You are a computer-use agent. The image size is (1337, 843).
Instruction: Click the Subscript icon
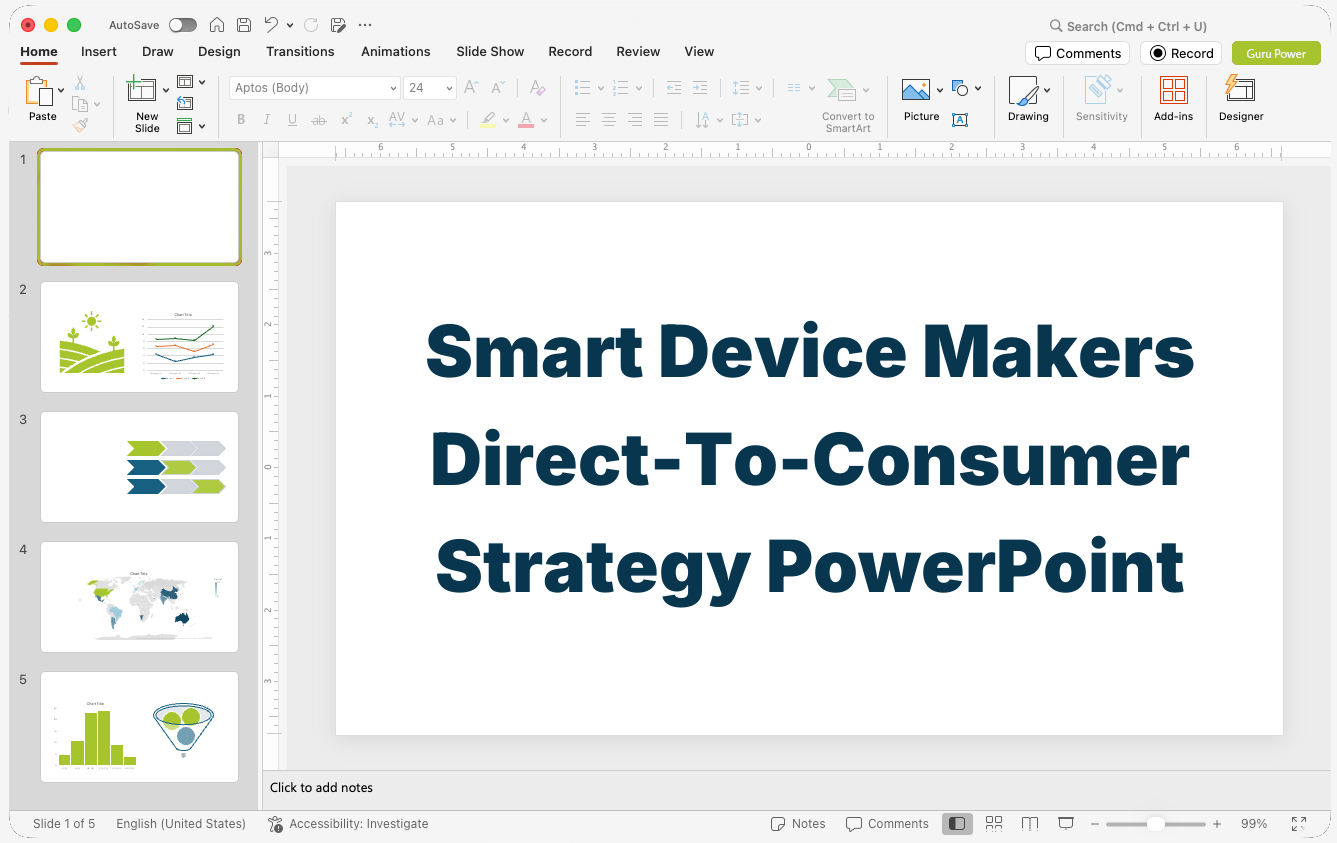coord(372,120)
